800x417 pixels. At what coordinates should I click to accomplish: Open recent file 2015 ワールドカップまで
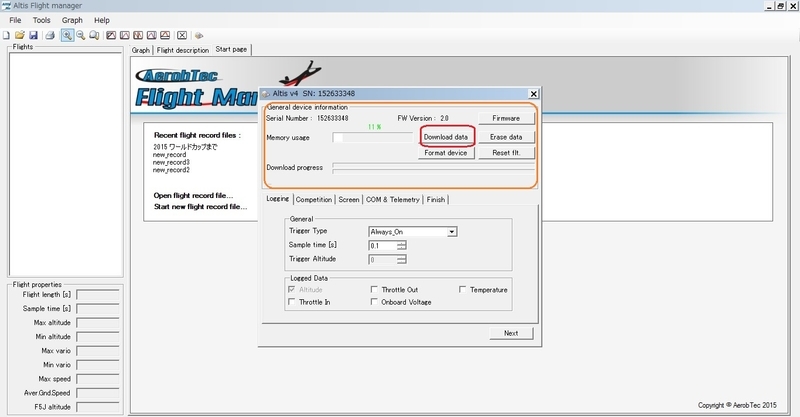click(x=185, y=146)
